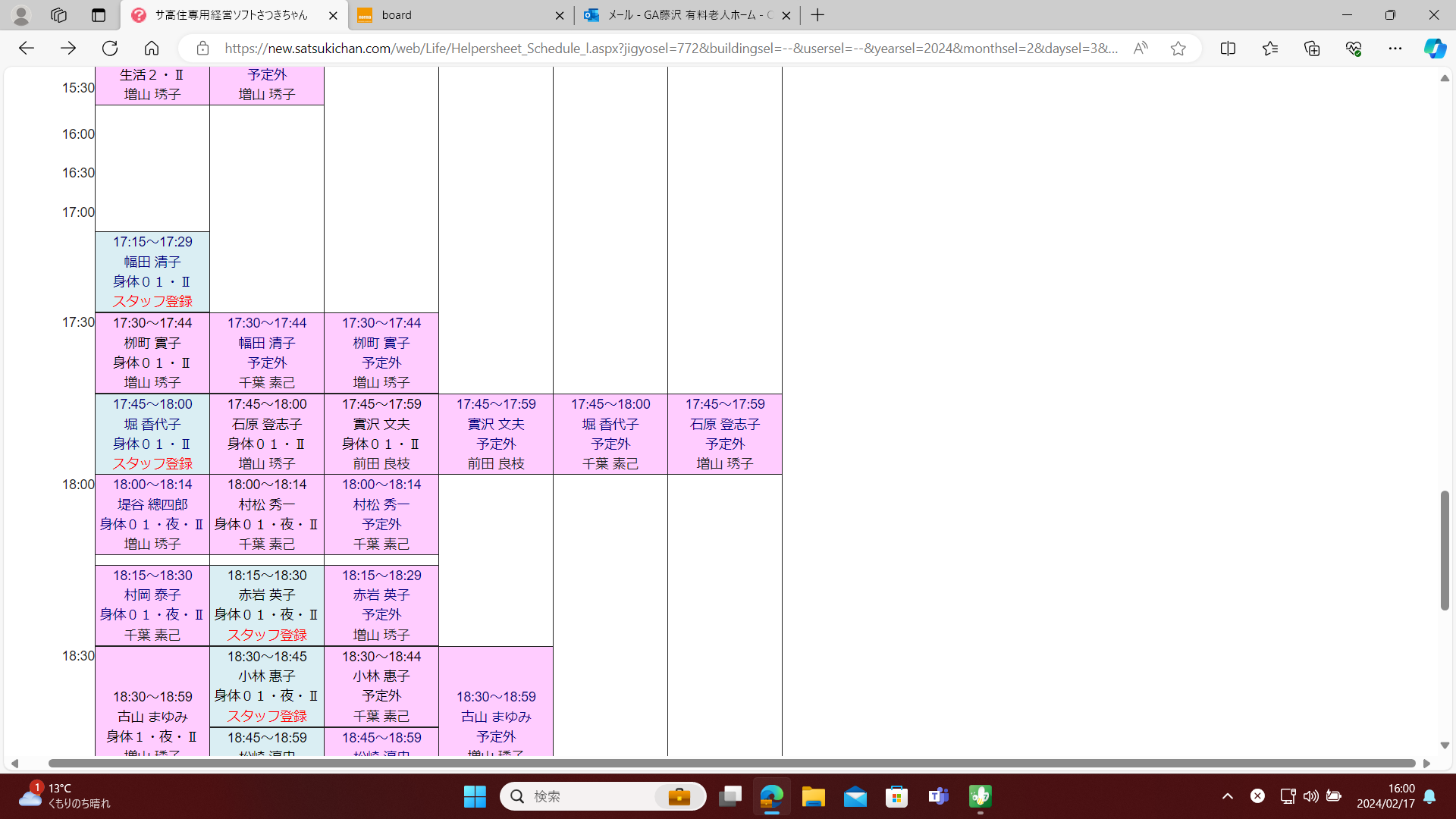Open split screen view
This screenshot has height=819, width=1456.
click(x=1228, y=49)
